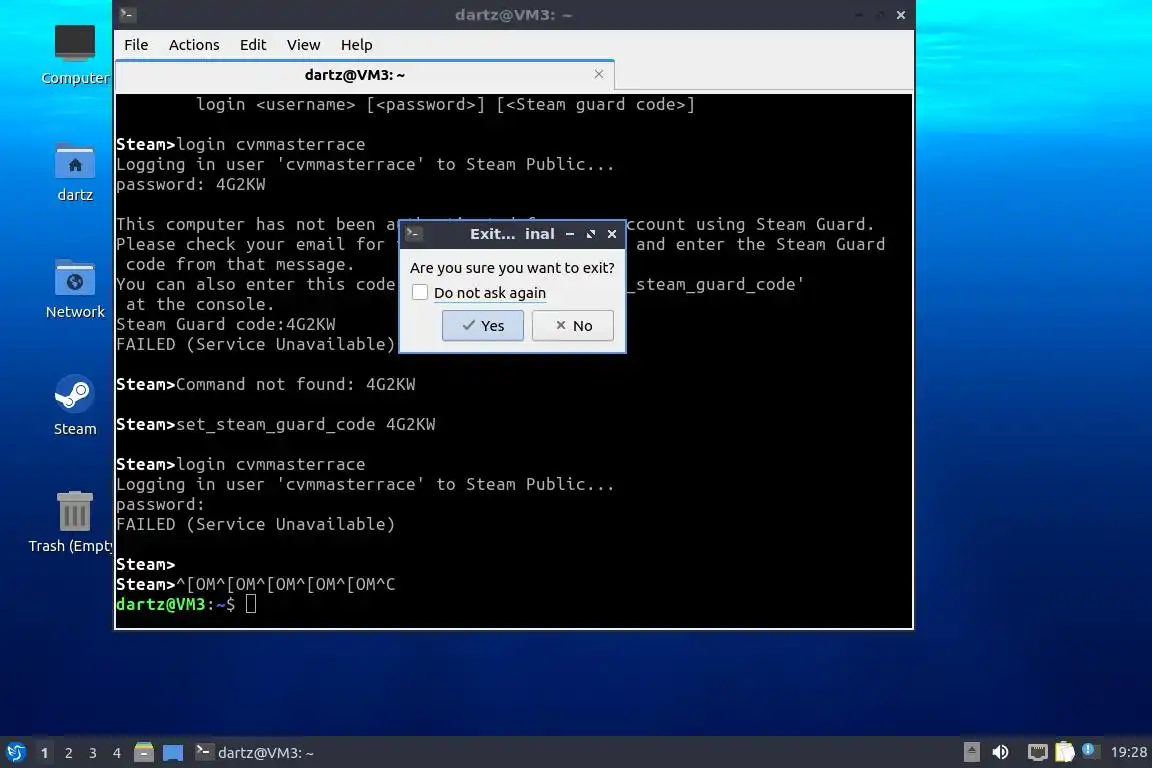Select the dartz home folder icon
This screenshot has width=1152, height=768.
(x=75, y=173)
